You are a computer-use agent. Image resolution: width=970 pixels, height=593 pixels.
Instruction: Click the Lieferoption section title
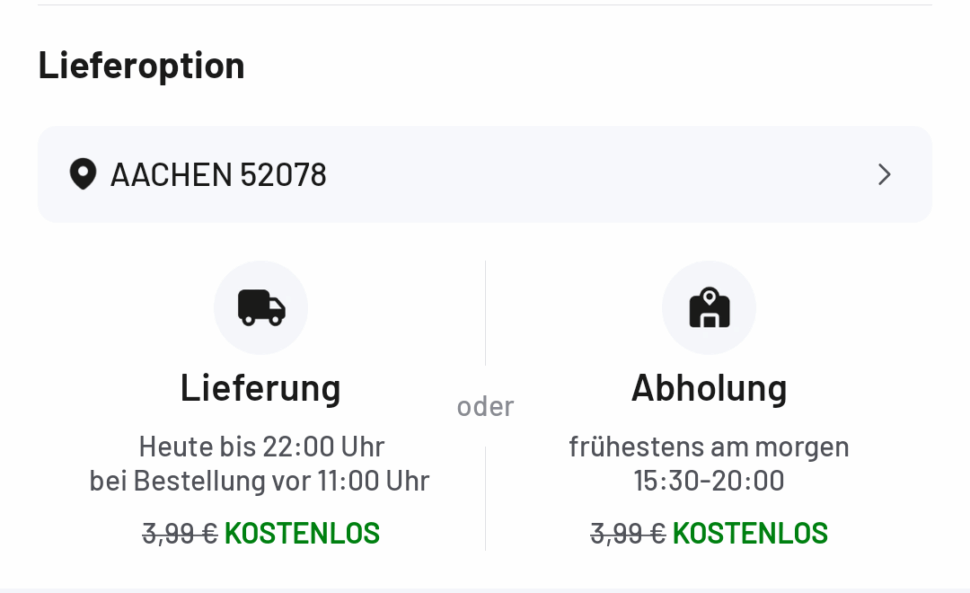[141, 66]
